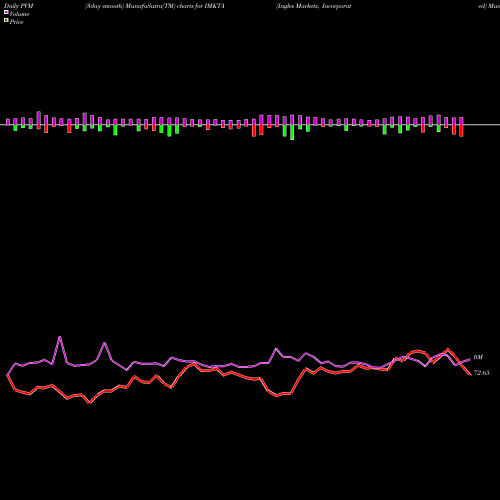The image size is (500, 500).
Task: Select the Volume legend label
Action: 19,14
